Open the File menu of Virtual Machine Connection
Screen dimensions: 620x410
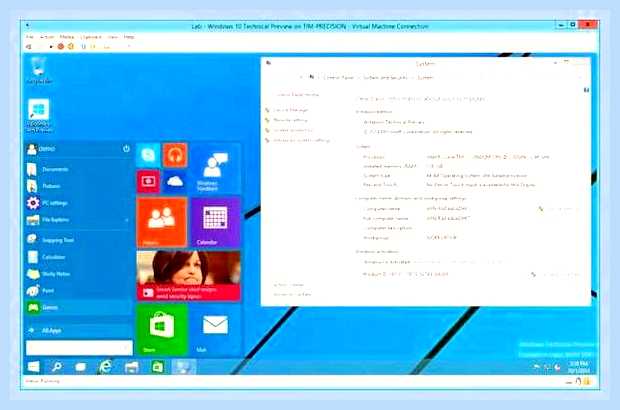tap(30, 37)
